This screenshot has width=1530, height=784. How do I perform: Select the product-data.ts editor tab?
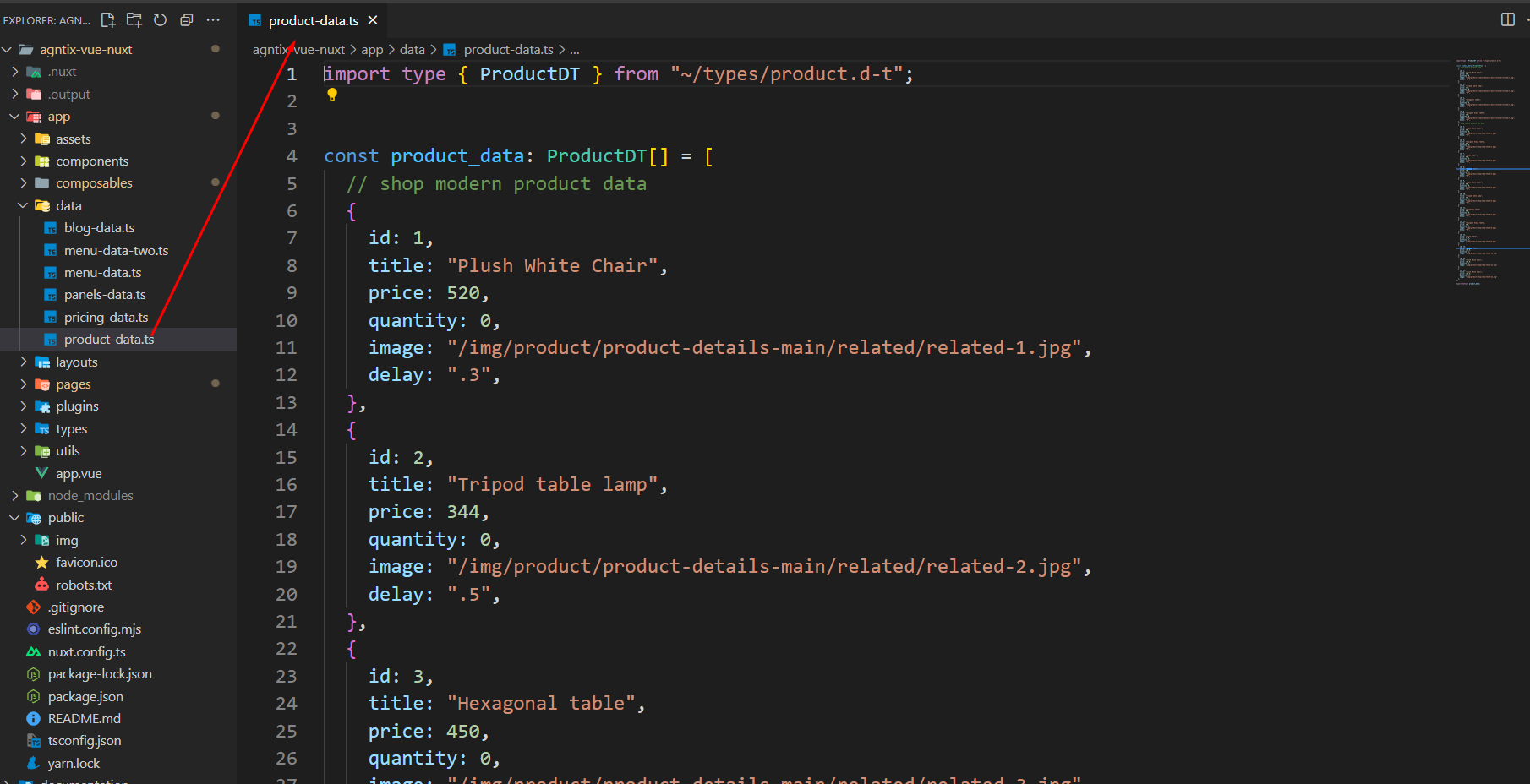(313, 20)
